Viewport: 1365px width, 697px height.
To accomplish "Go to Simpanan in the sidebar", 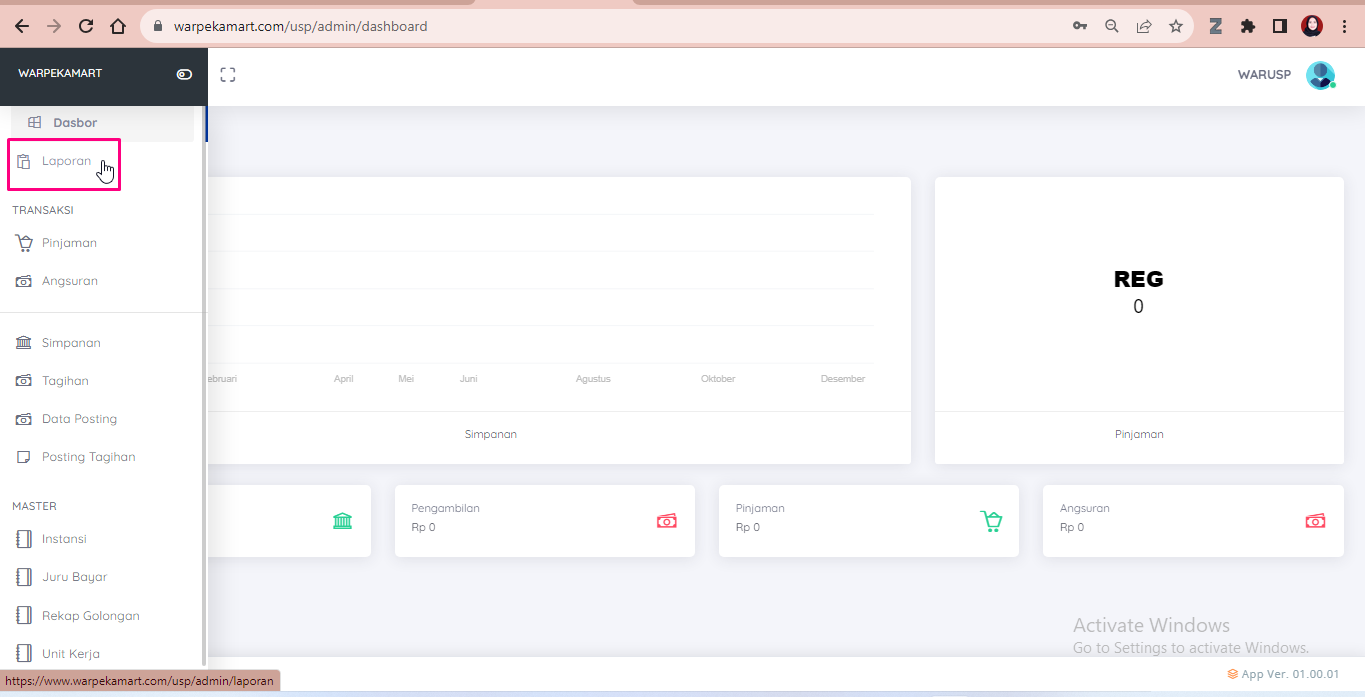I will [71, 343].
